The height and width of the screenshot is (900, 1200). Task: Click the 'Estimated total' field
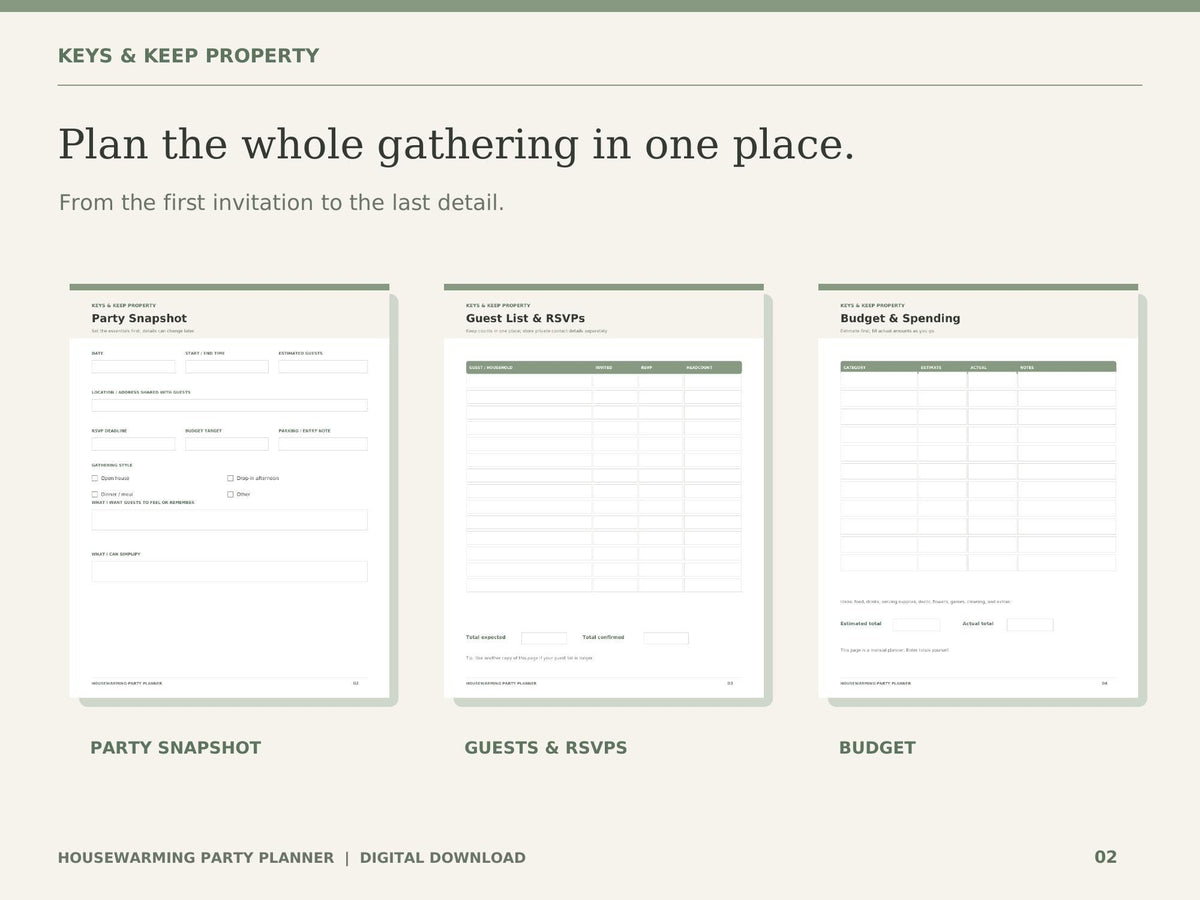click(x=917, y=625)
